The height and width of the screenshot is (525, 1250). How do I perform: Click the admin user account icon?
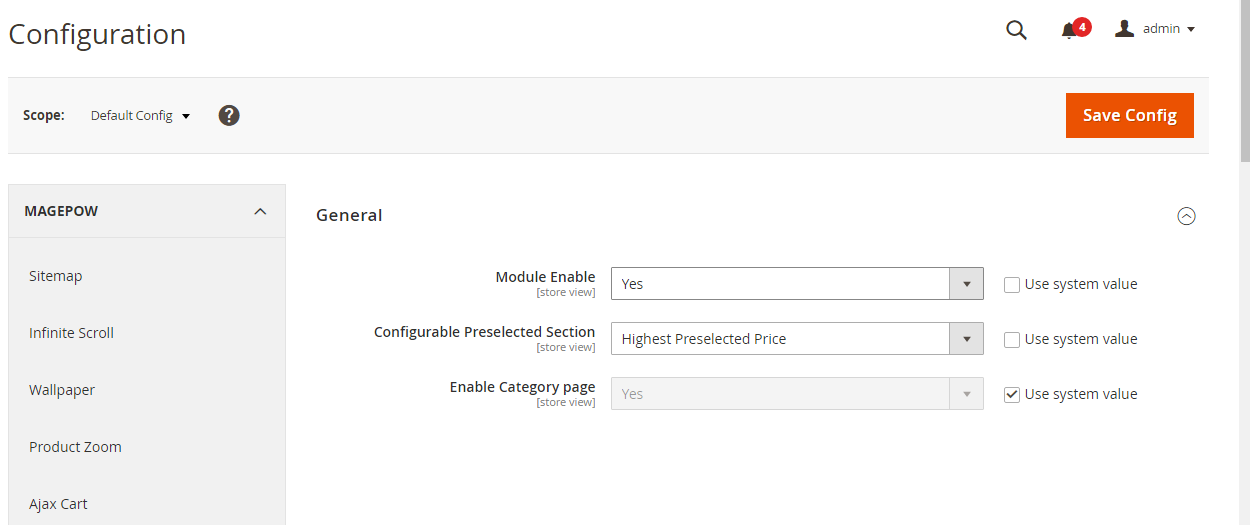tap(1125, 29)
